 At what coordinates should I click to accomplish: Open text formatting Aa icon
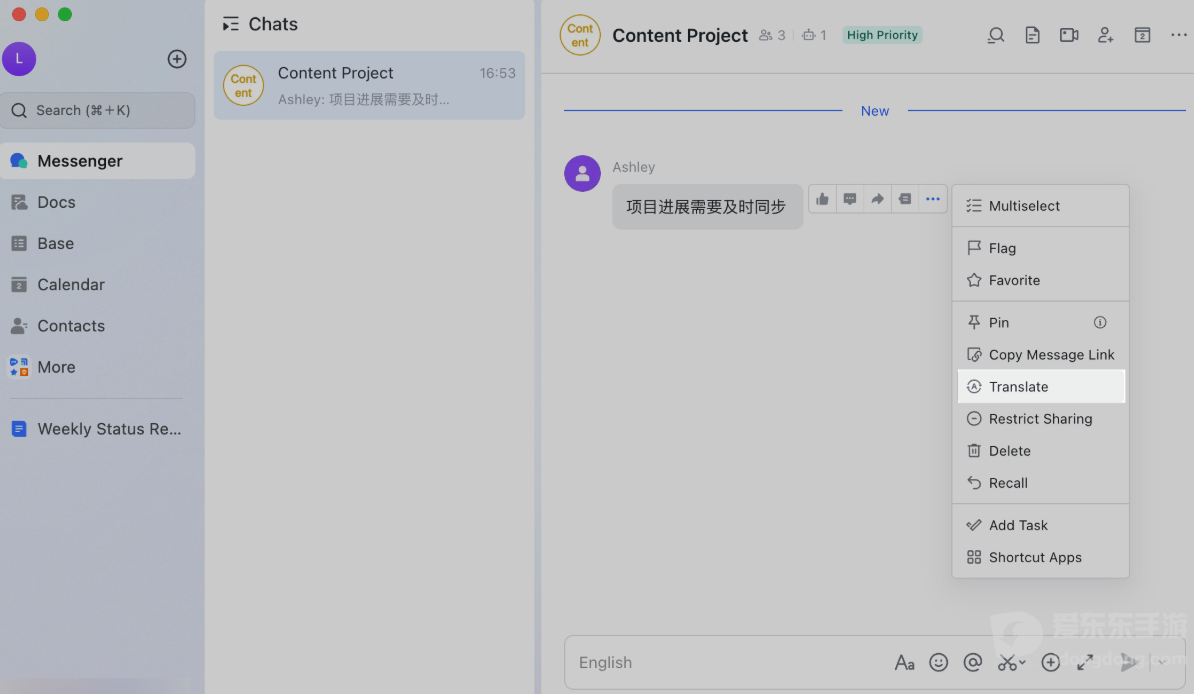click(904, 663)
